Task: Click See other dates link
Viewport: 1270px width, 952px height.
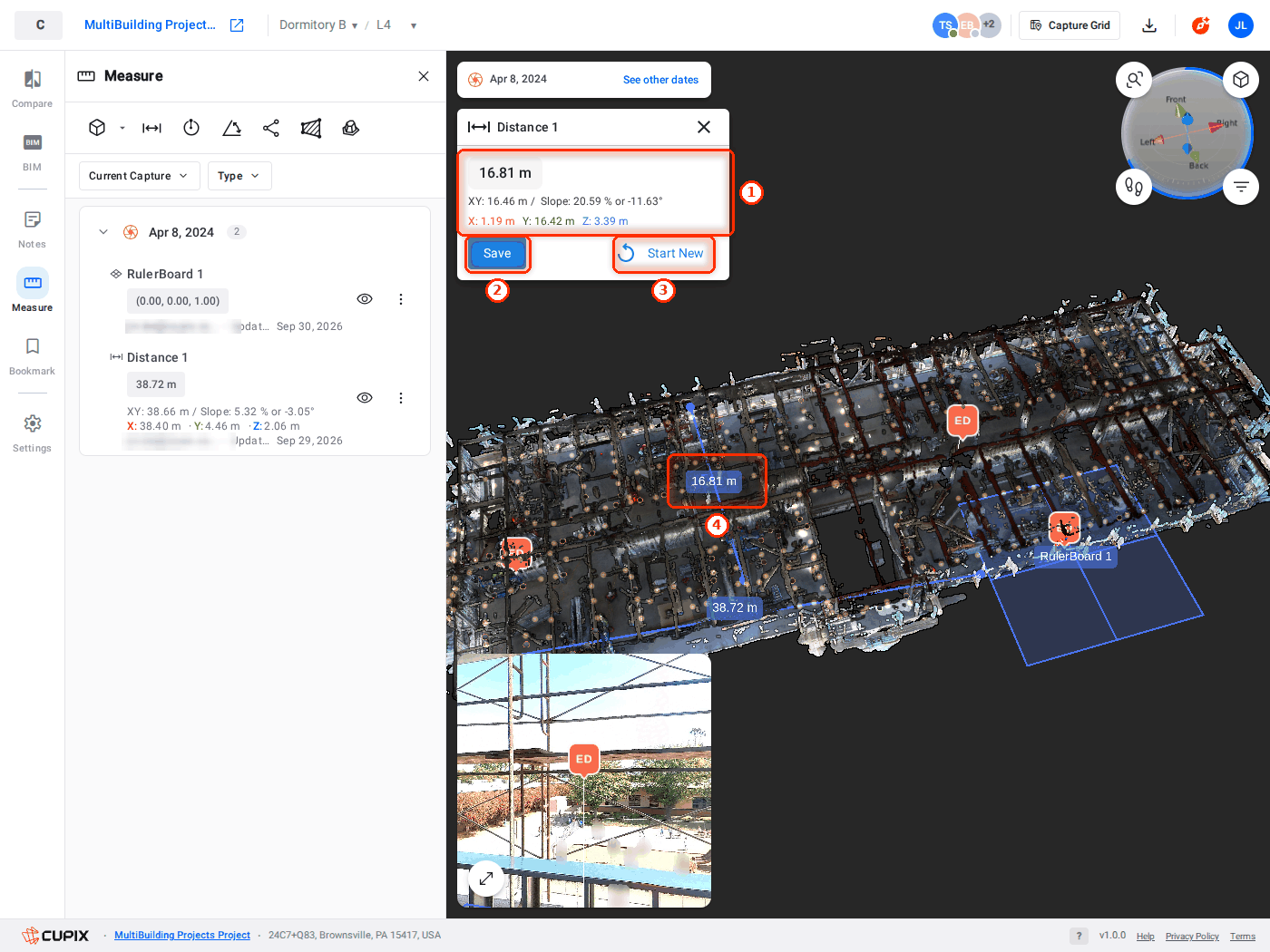Action: click(660, 80)
